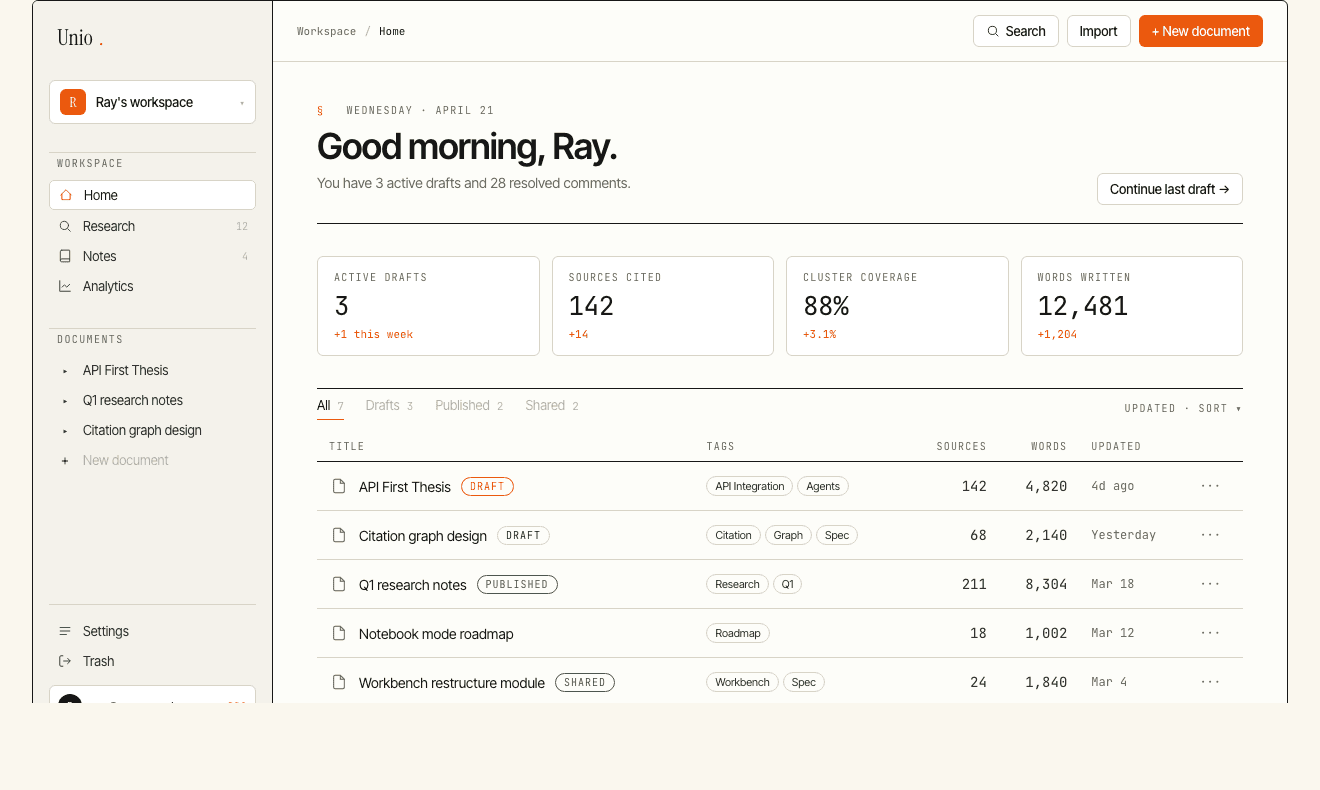Expand Citation graph design in Documents tree
The width and height of the screenshot is (1320, 790).
(65, 431)
